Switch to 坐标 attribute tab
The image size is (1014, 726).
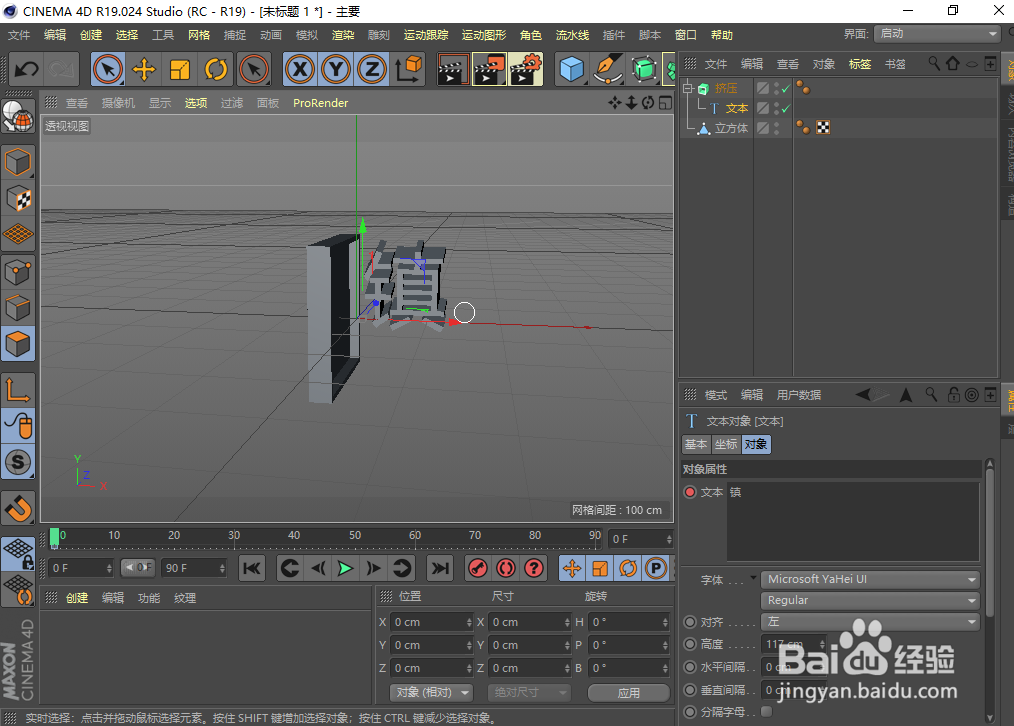click(726, 444)
